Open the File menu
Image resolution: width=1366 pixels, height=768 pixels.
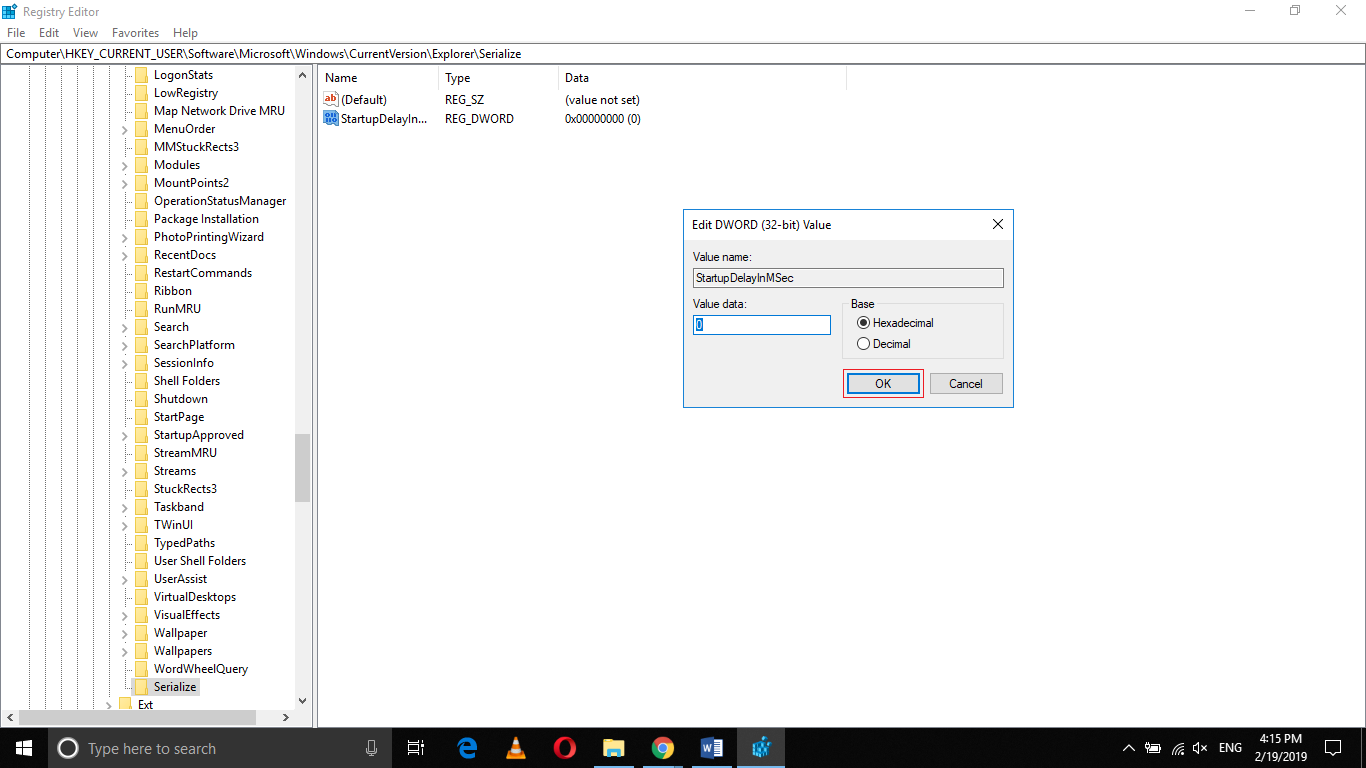coord(16,33)
